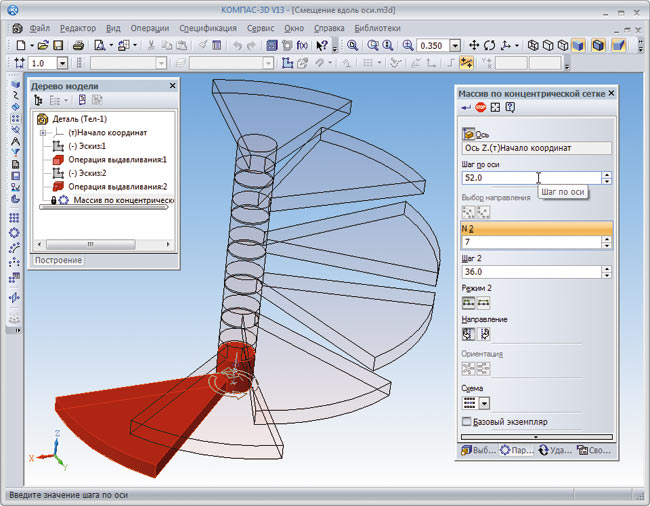Click the f(x) variables icon in toolbar
650x506 pixels.
[302, 46]
